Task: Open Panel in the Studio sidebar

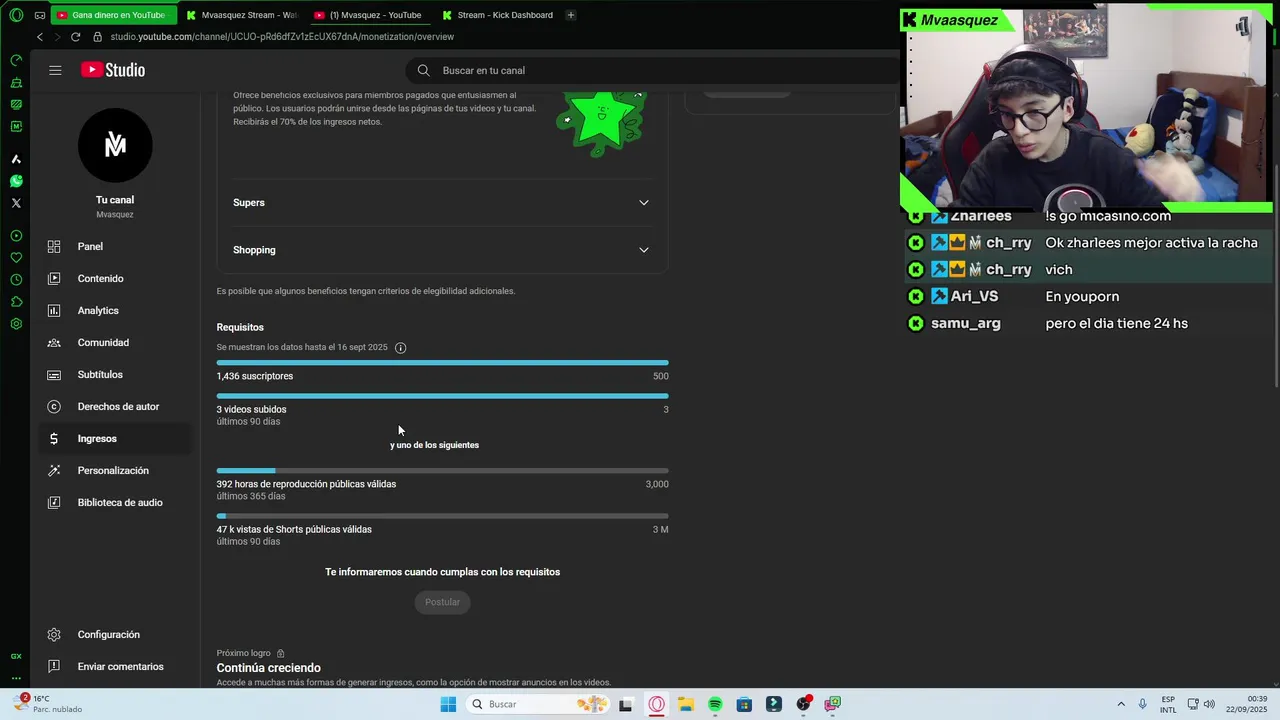Action: pyautogui.click(x=115, y=246)
